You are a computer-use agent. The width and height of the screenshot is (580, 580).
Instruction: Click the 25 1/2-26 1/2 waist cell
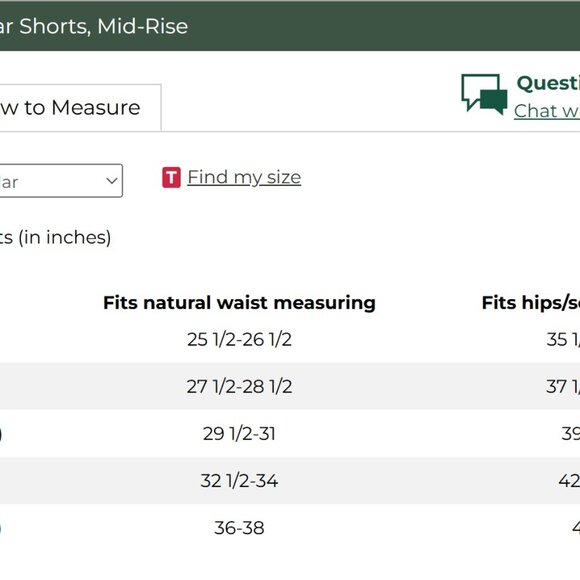coord(239,340)
